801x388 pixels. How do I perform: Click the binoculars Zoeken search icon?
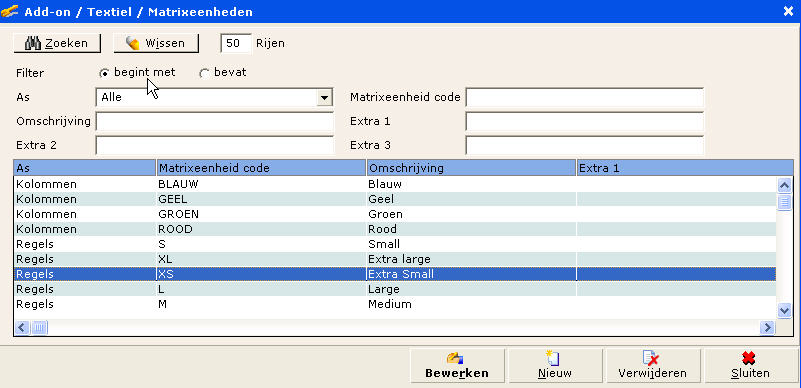click(33, 43)
